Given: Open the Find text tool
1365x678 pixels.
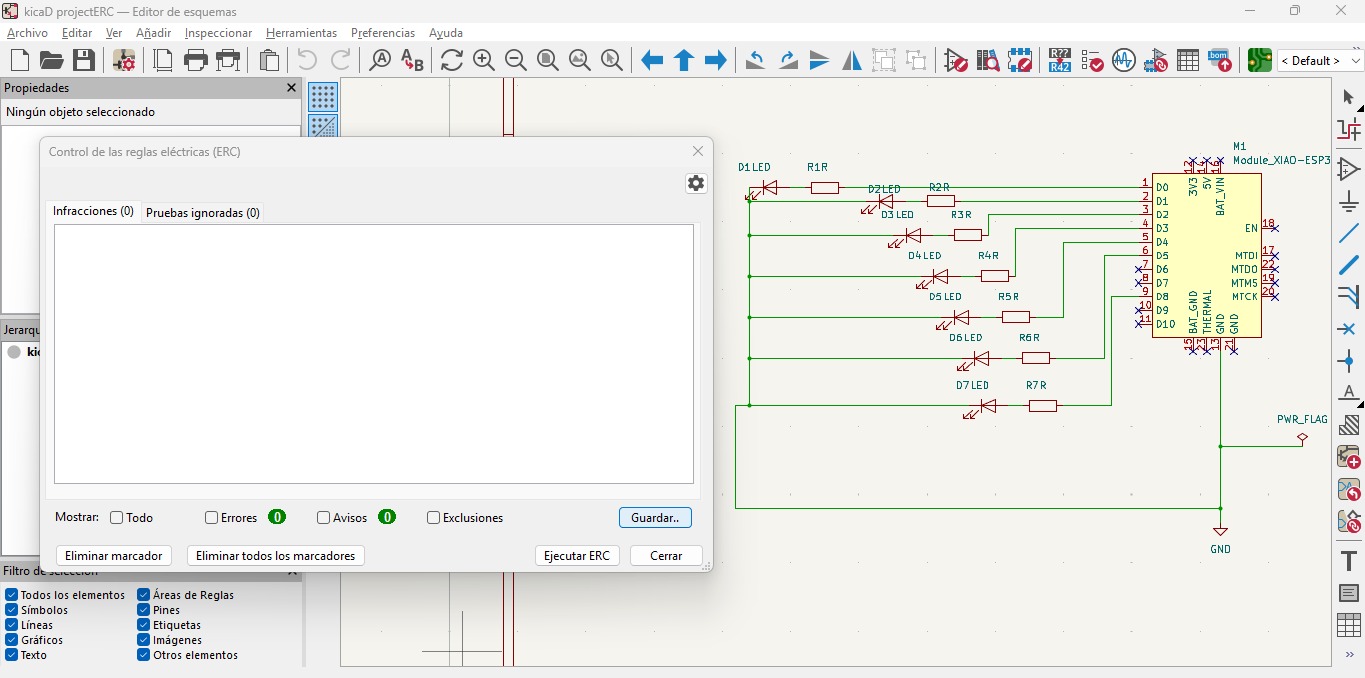Looking at the screenshot, I should (x=380, y=60).
